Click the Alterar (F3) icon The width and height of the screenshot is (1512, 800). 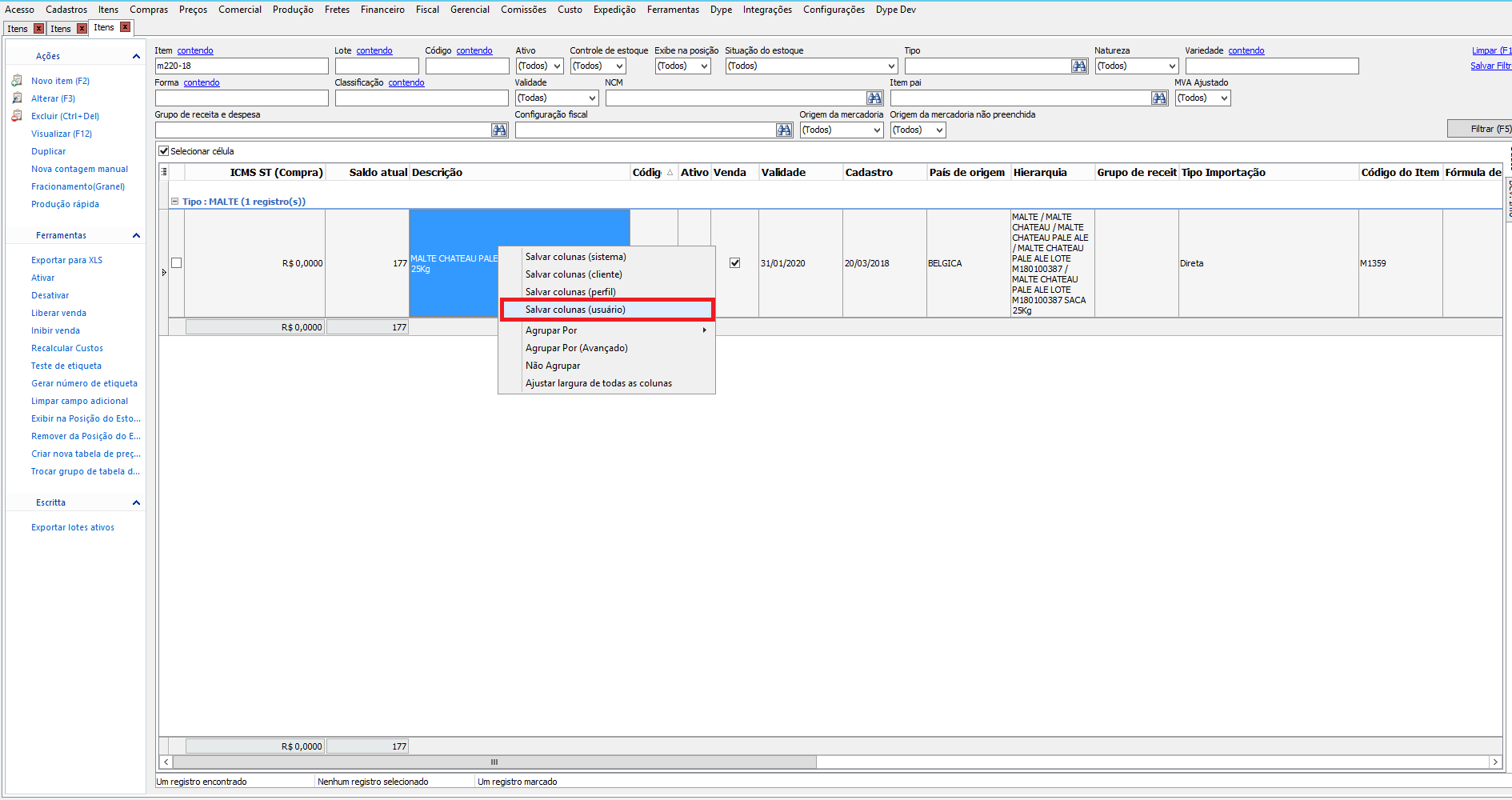click(x=17, y=98)
